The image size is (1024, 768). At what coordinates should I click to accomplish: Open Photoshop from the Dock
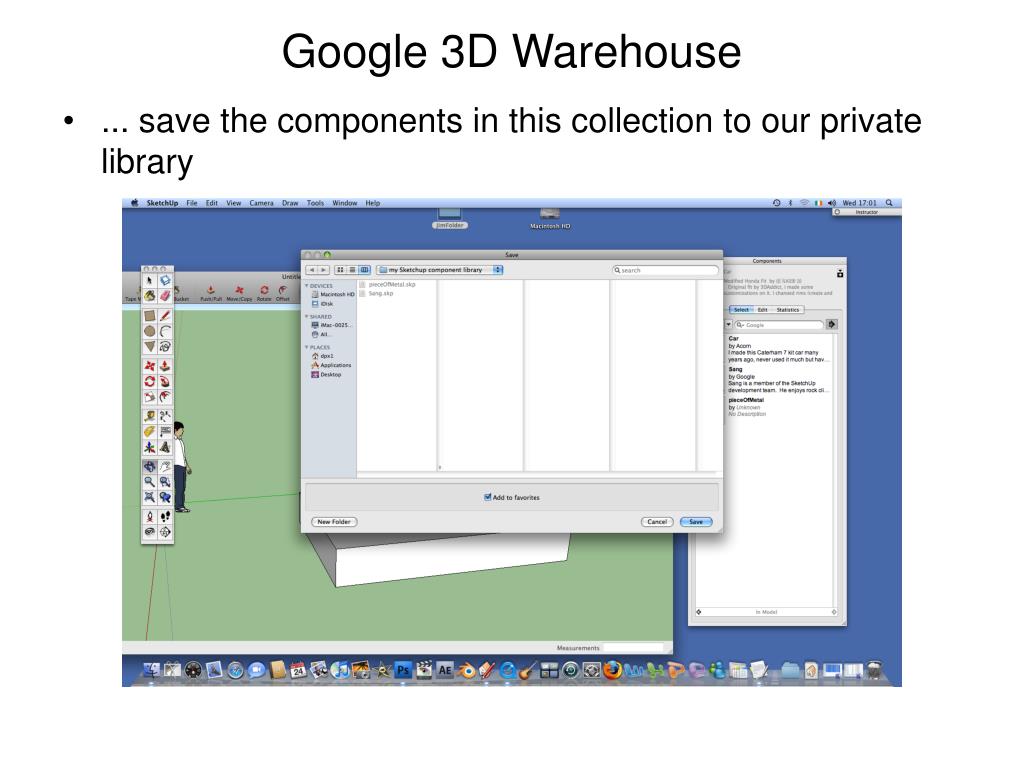403,670
